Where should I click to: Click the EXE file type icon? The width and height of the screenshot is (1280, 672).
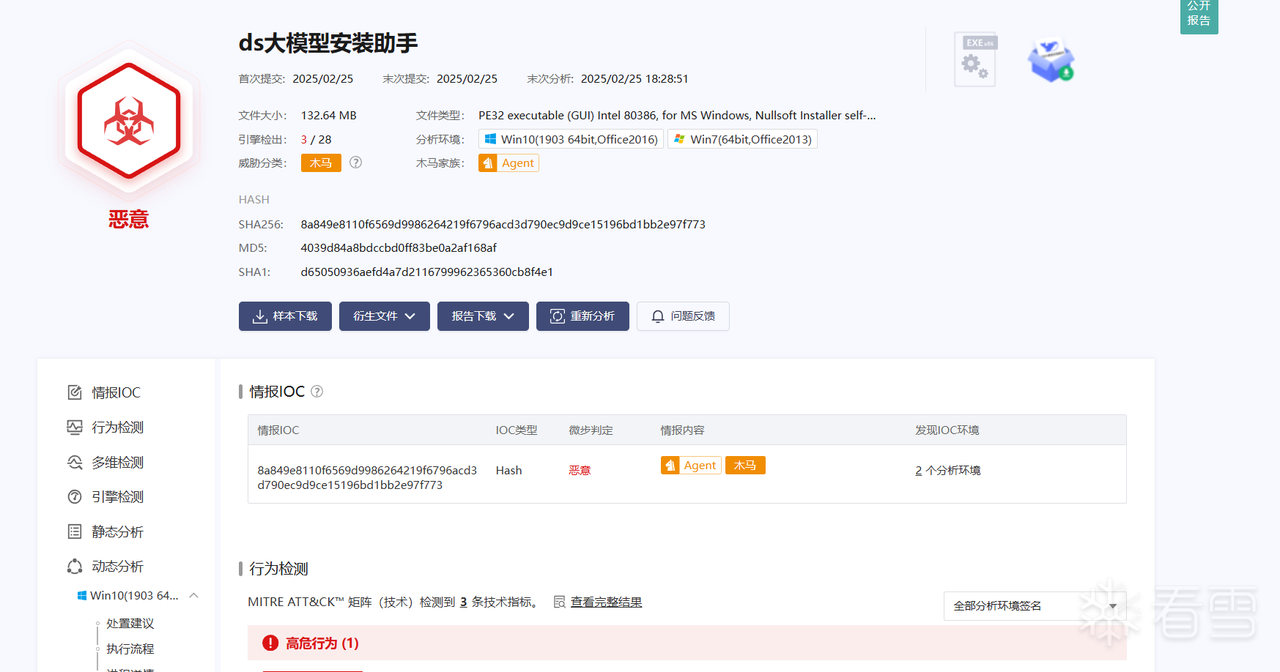pos(975,59)
